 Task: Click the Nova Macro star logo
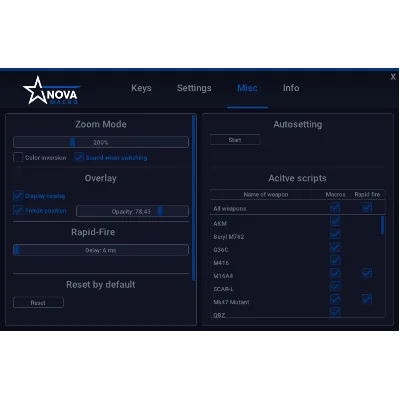51,91
